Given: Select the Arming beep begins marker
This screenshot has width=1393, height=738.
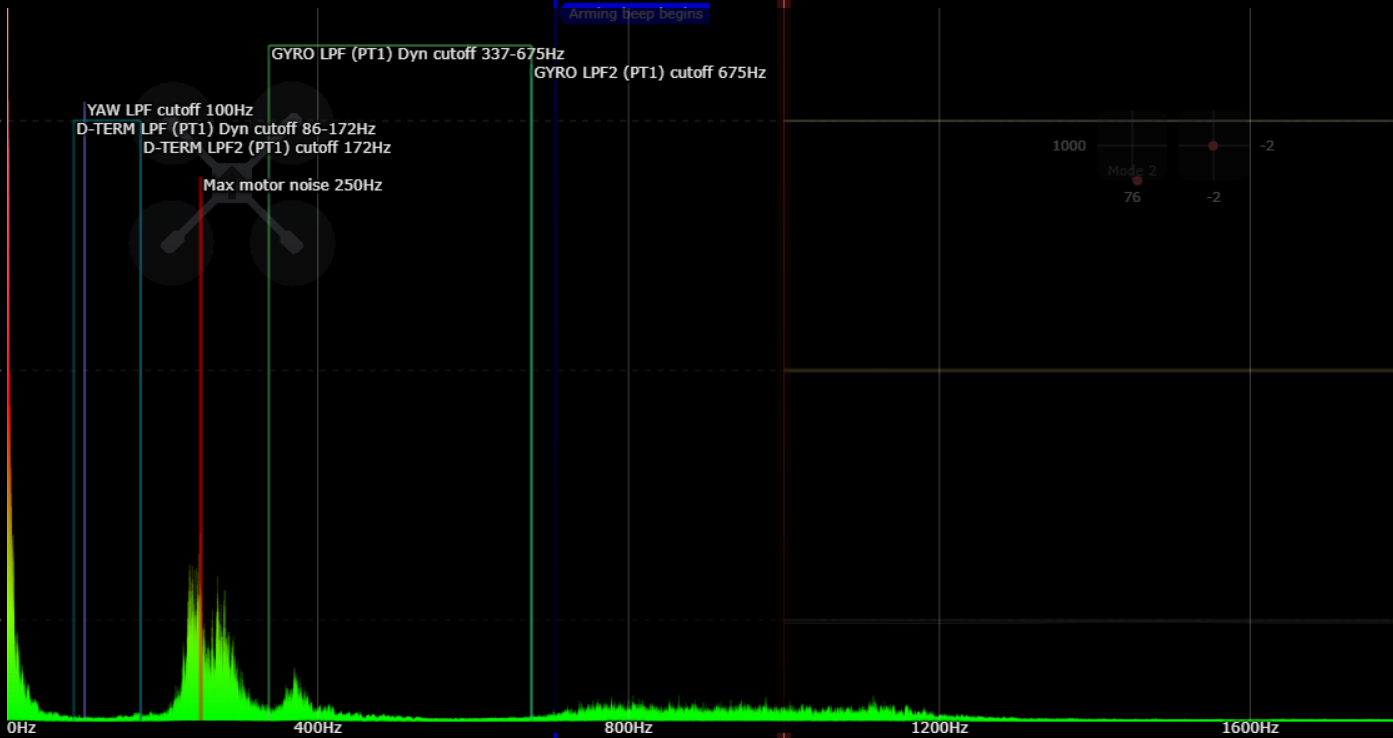Looking at the screenshot, I should point(635,14).
